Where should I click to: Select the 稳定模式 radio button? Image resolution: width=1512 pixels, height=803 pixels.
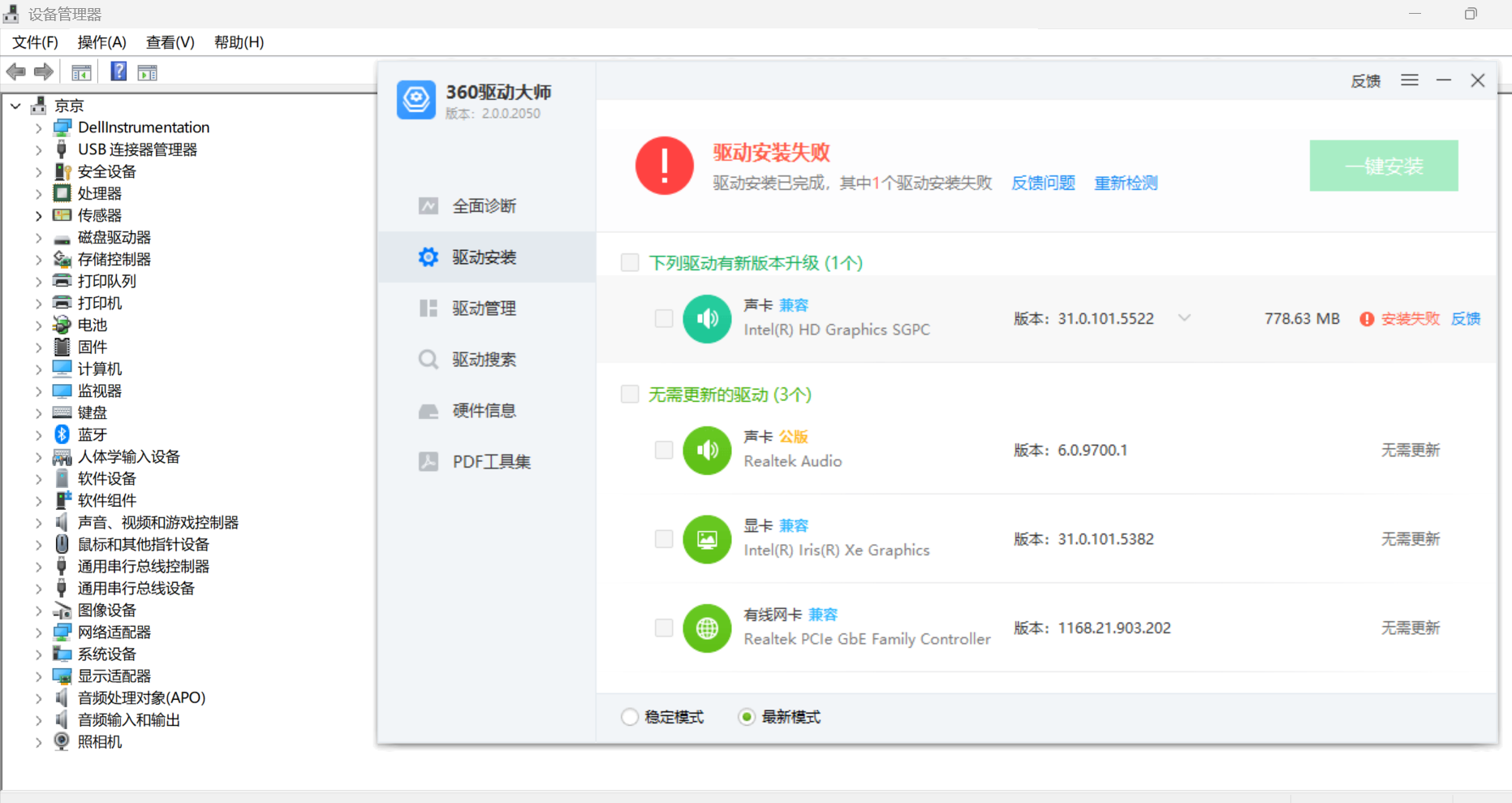[629, 717]
